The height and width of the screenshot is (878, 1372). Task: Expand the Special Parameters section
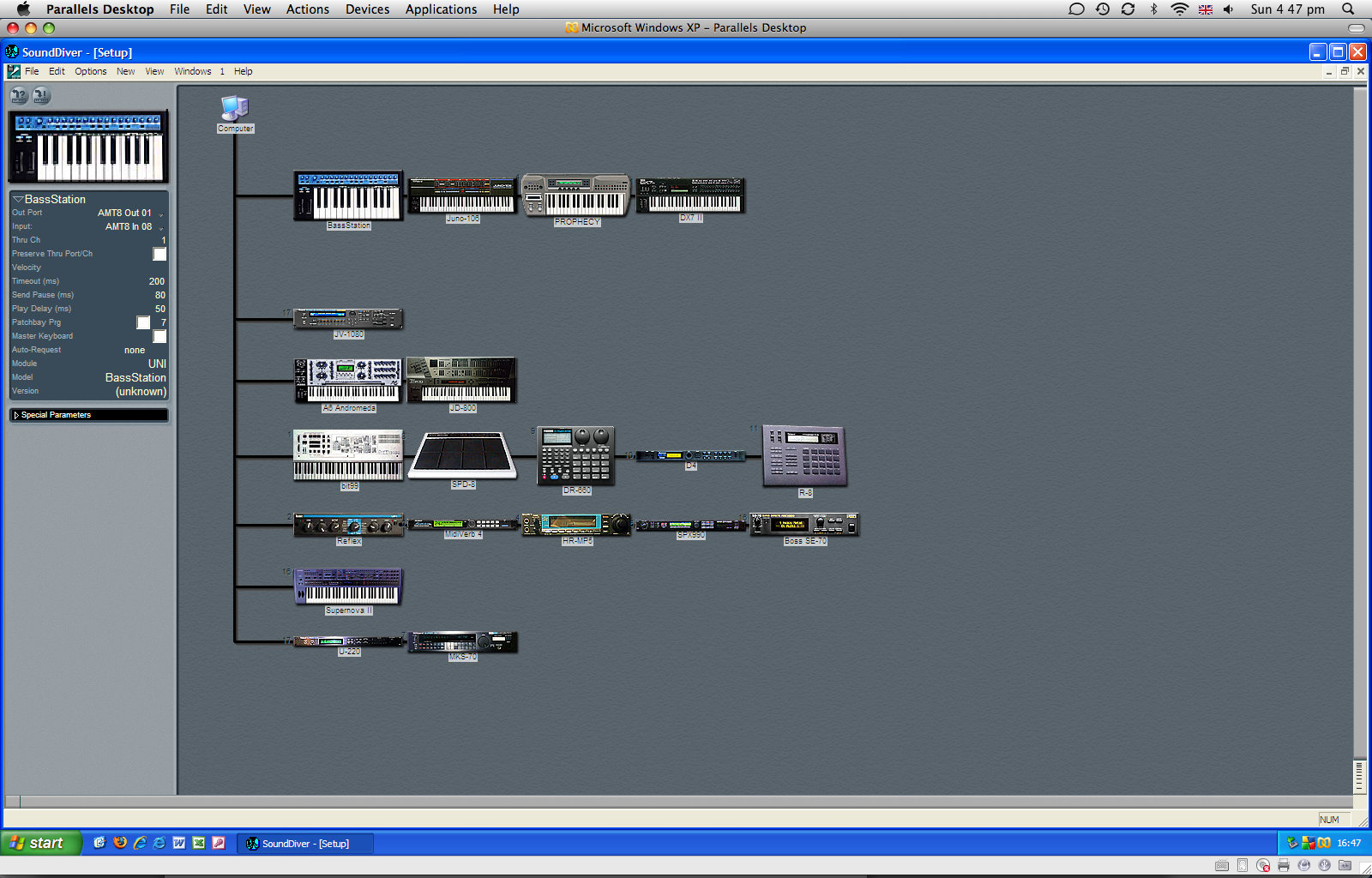[16, 415]
